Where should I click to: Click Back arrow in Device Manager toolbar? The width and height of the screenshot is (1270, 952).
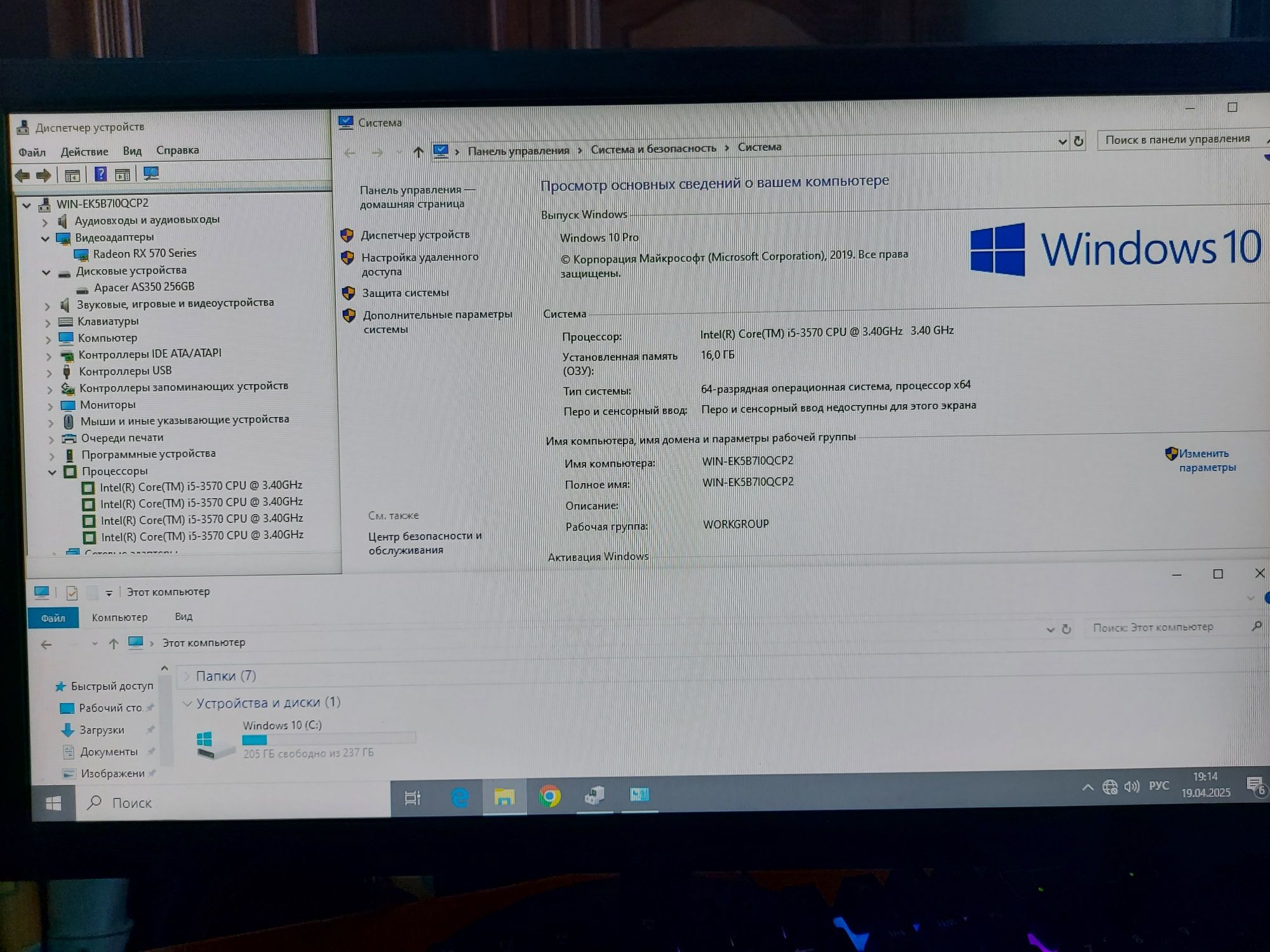click(22, 176)
